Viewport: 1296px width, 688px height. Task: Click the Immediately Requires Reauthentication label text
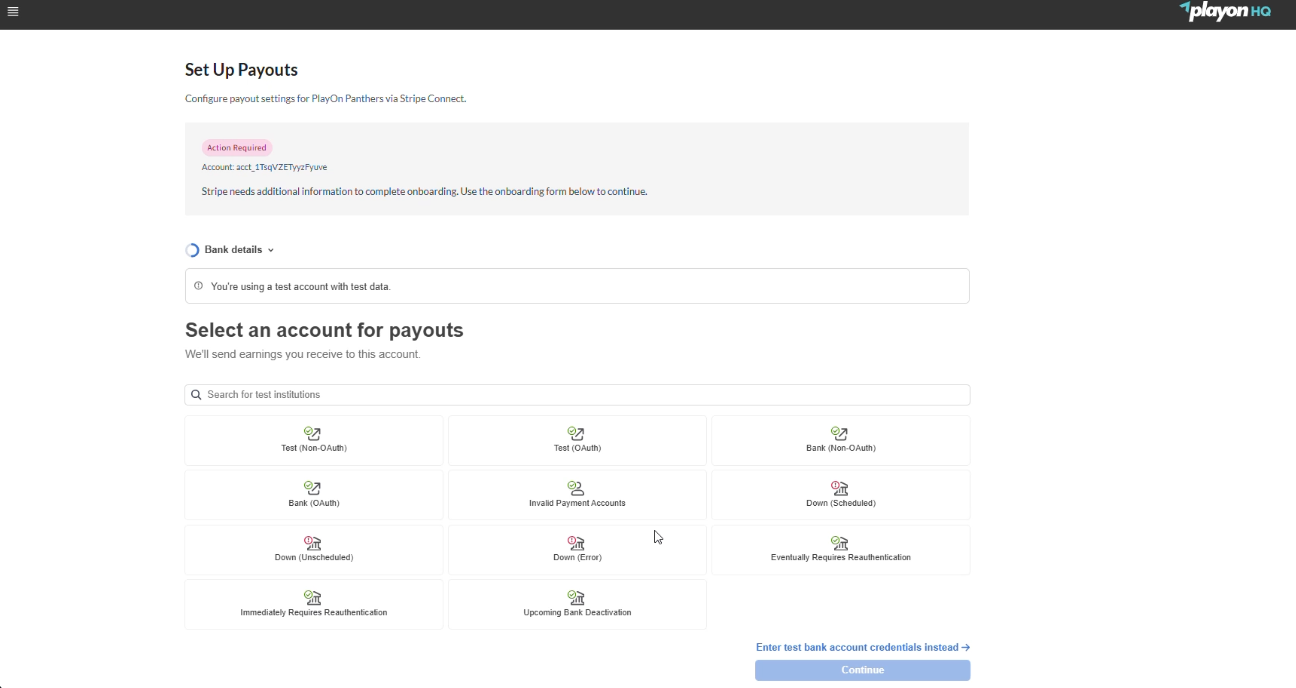tap(314, 612)
